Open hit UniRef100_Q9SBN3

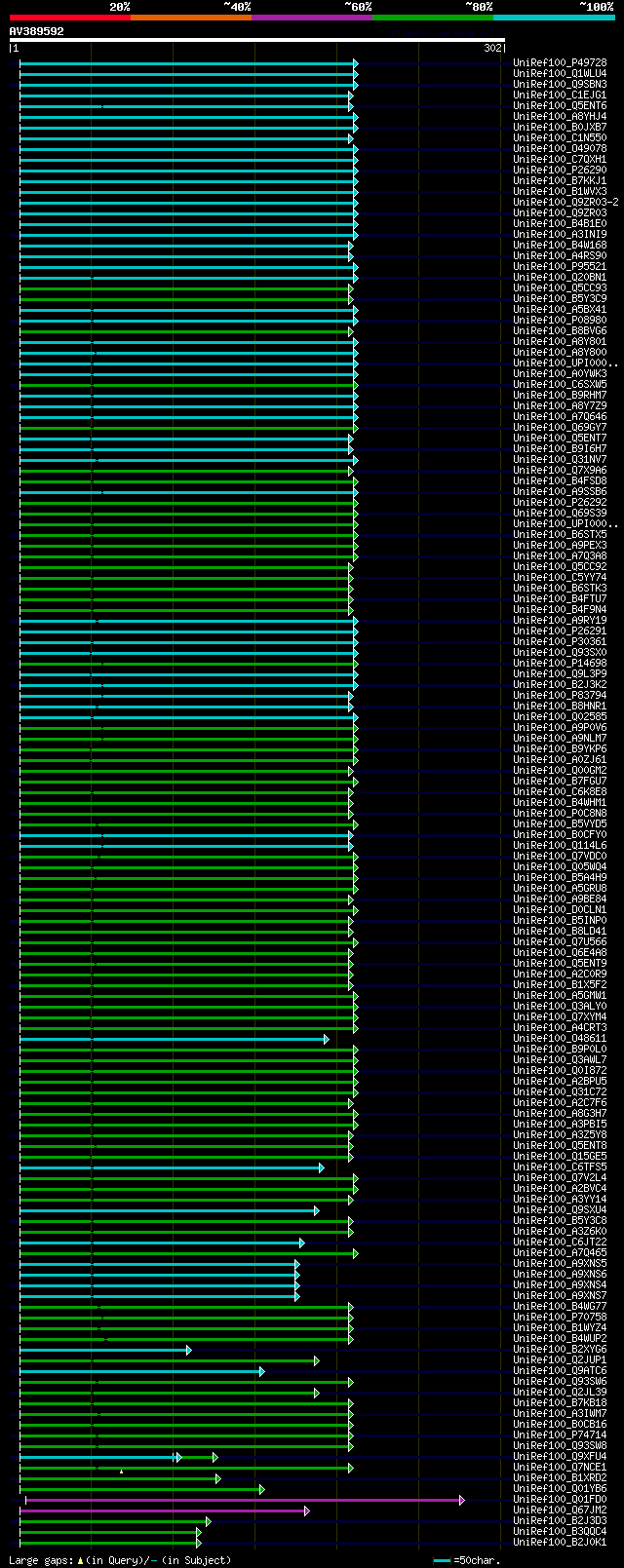pos(560,84)
